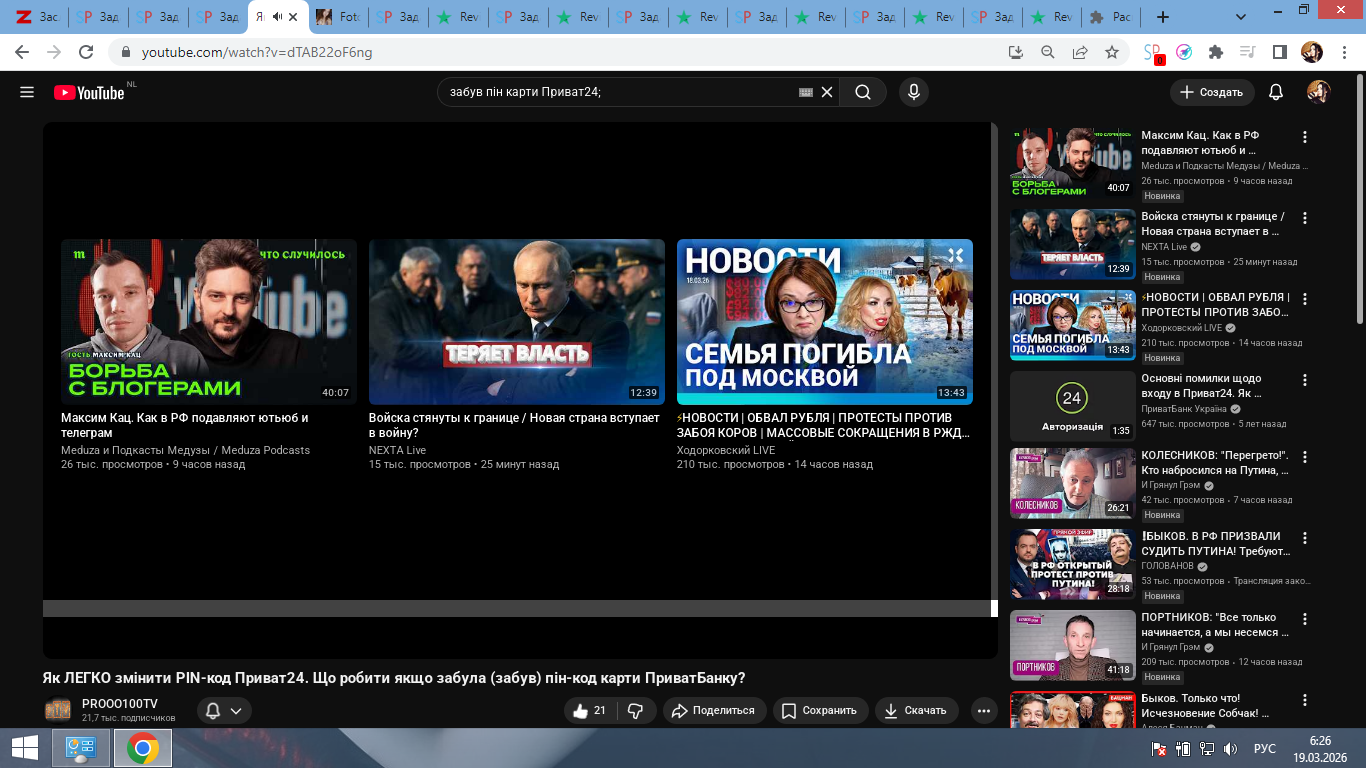Open the YouTube notifications bell

[1275, 92]
